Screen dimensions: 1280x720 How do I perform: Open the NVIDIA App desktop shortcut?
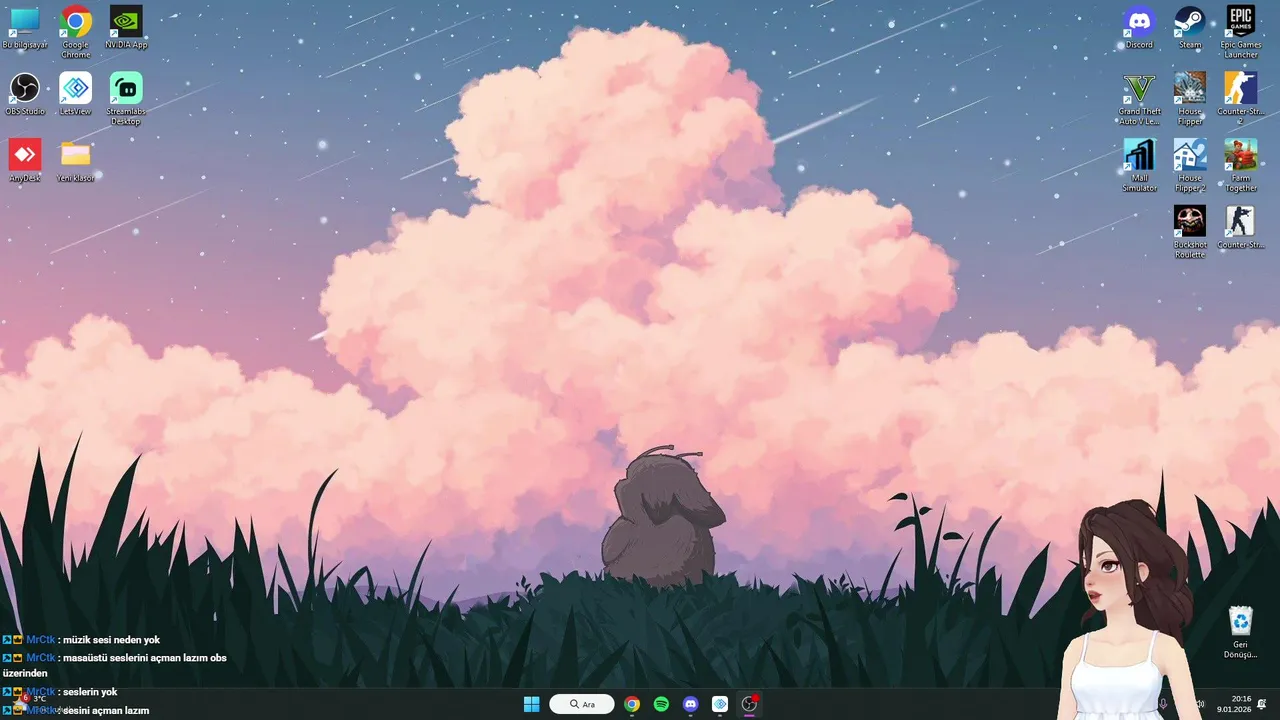coord(126,28)
